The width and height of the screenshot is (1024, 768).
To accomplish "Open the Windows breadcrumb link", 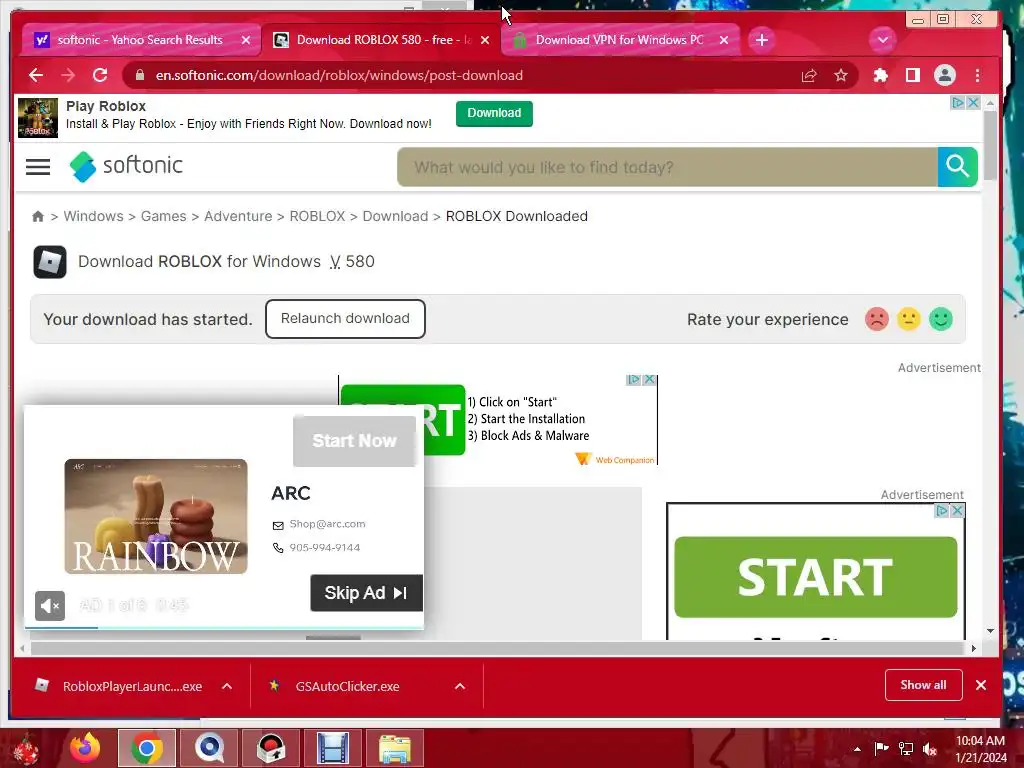I will click(x=93, y=216).
